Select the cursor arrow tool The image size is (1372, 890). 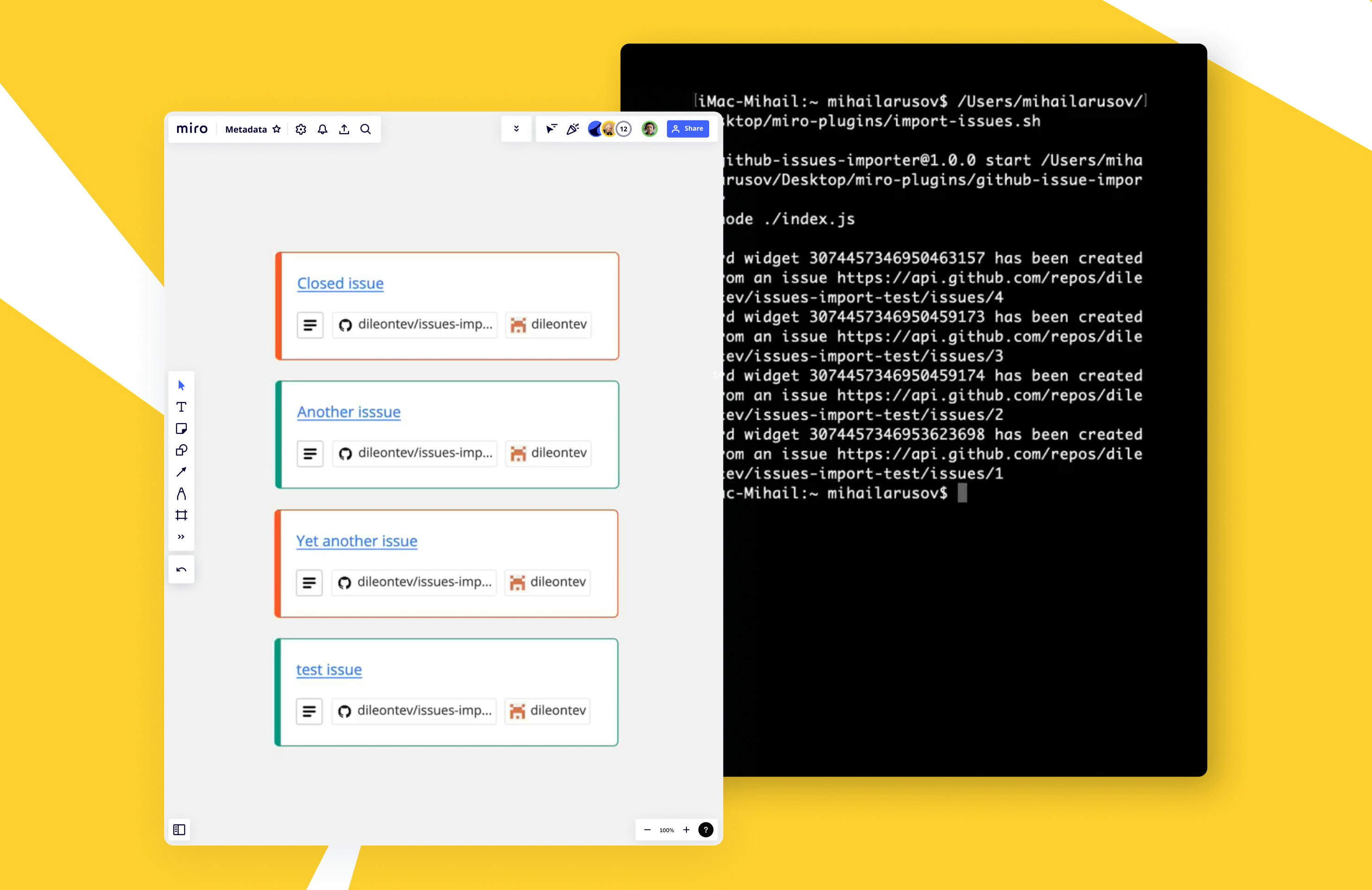[181, 385]
